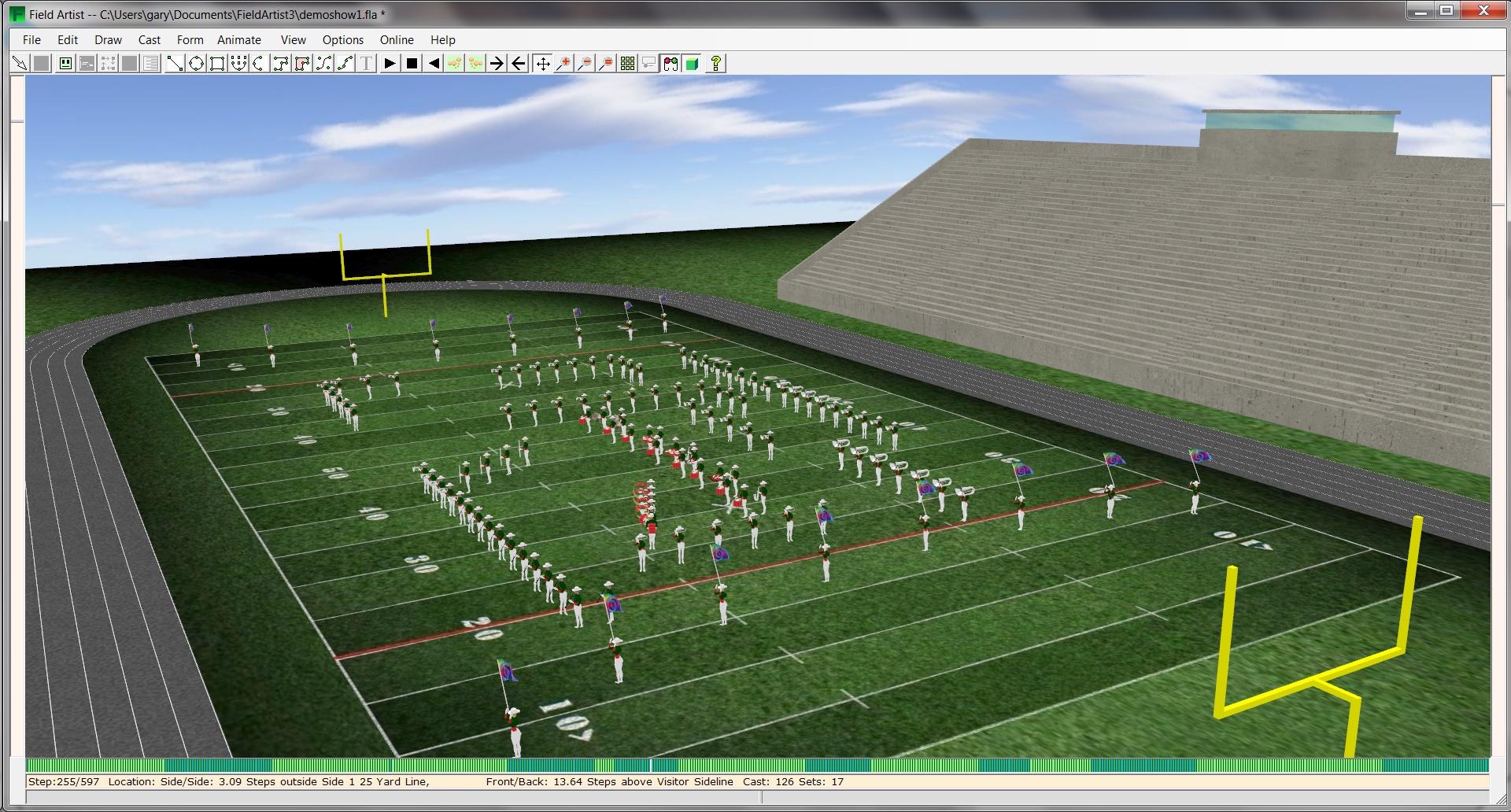
Task: Open the Cast menu
Action: click(x=149, y=40)
